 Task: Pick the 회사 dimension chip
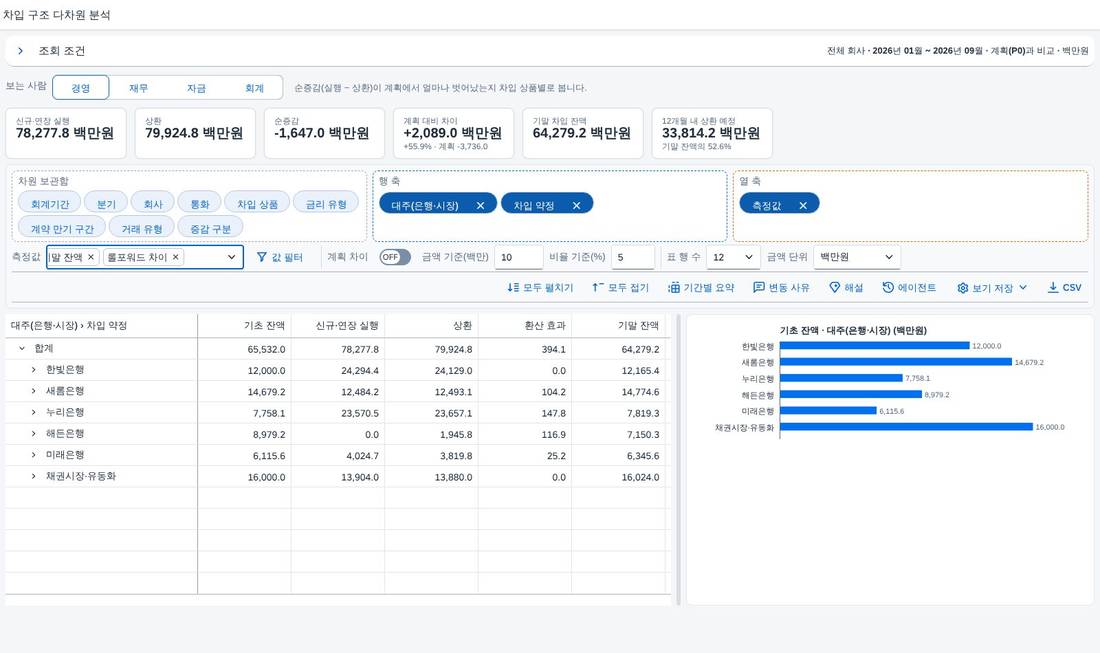(153, 204)
